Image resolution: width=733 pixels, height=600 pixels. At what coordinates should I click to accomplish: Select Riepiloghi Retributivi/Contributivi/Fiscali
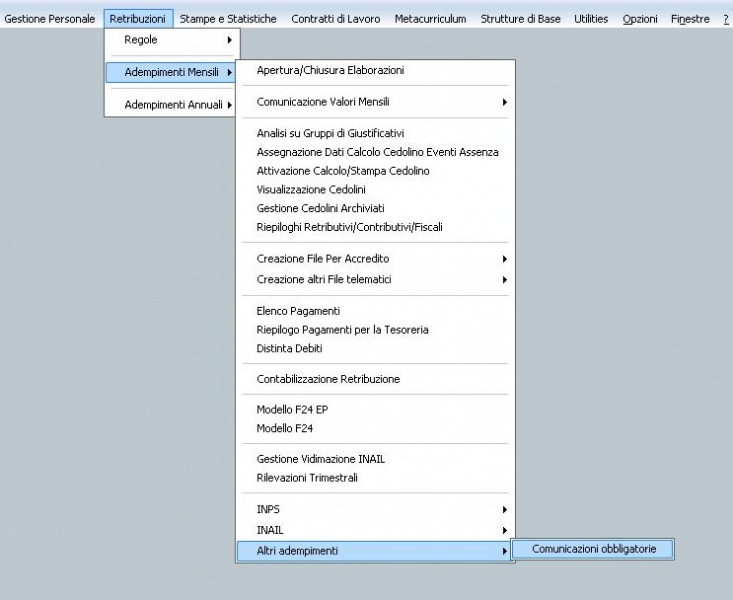(x=375, y=227)
